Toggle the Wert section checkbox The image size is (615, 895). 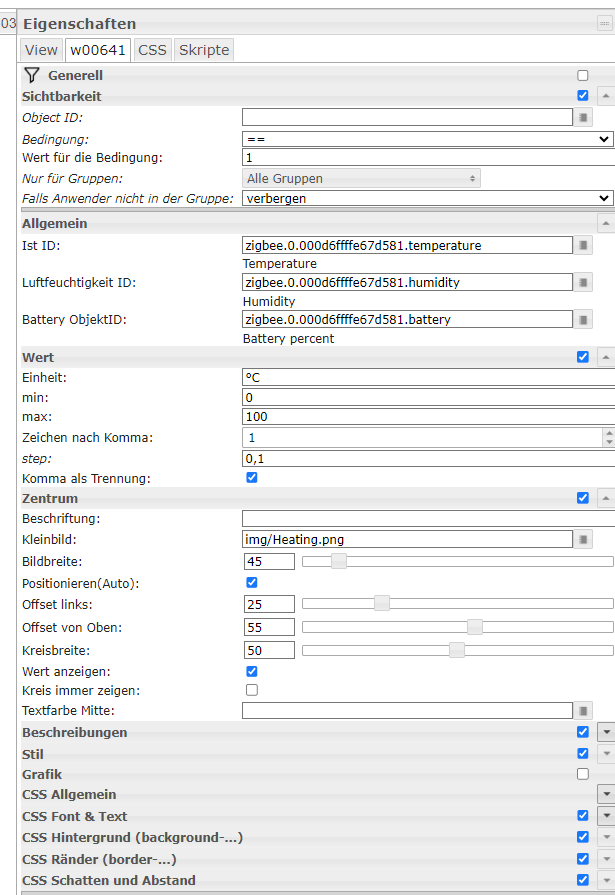pos(582,357)
